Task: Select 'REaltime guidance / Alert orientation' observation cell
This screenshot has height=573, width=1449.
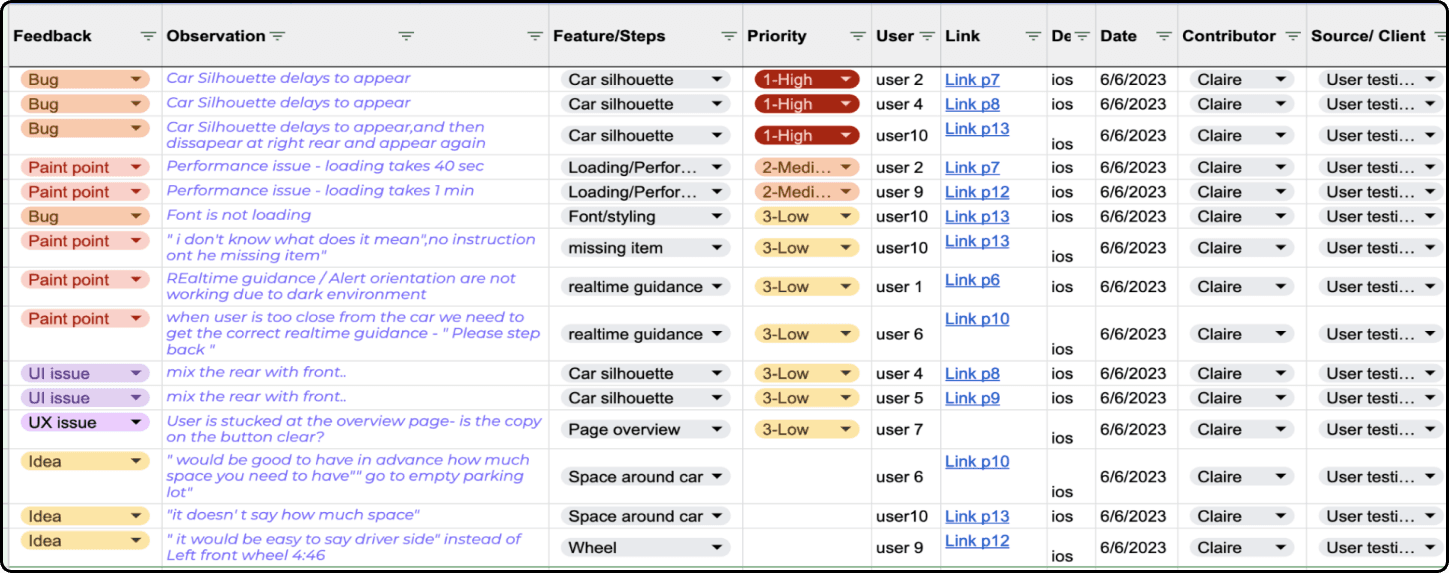Action: point(355,286)
